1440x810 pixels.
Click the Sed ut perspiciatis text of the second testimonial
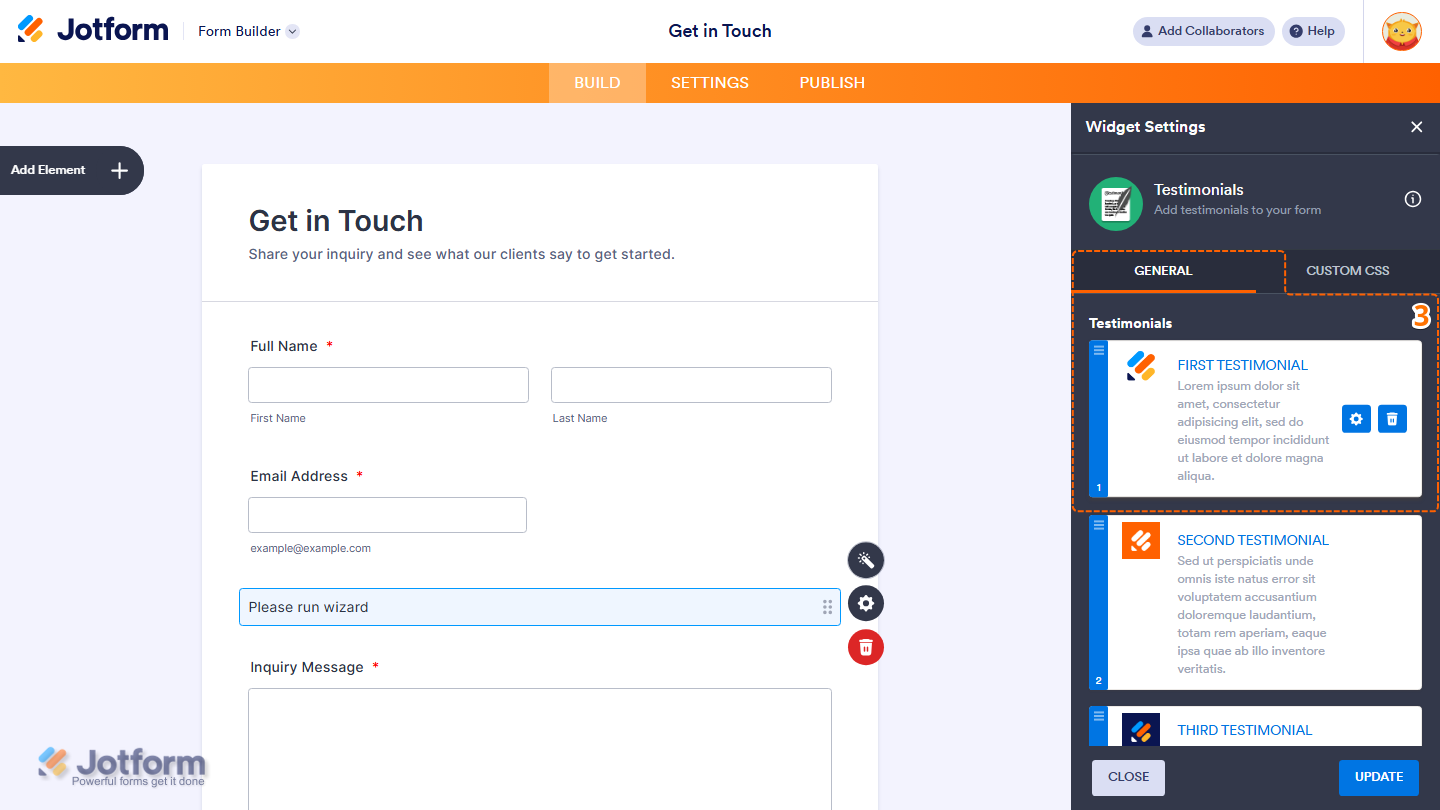click(1252, 615)
